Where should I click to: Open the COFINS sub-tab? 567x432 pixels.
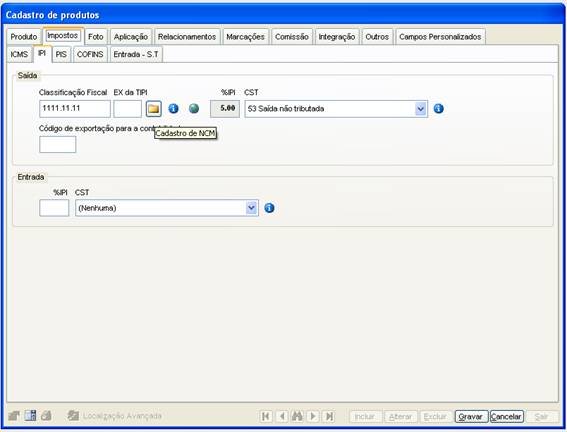[90, 55]
